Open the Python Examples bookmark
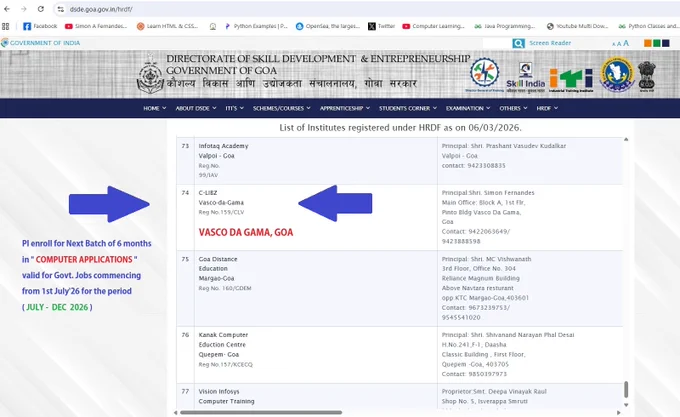Image resolution: width=680 pixels, height=417 pixels. [256, 26]
